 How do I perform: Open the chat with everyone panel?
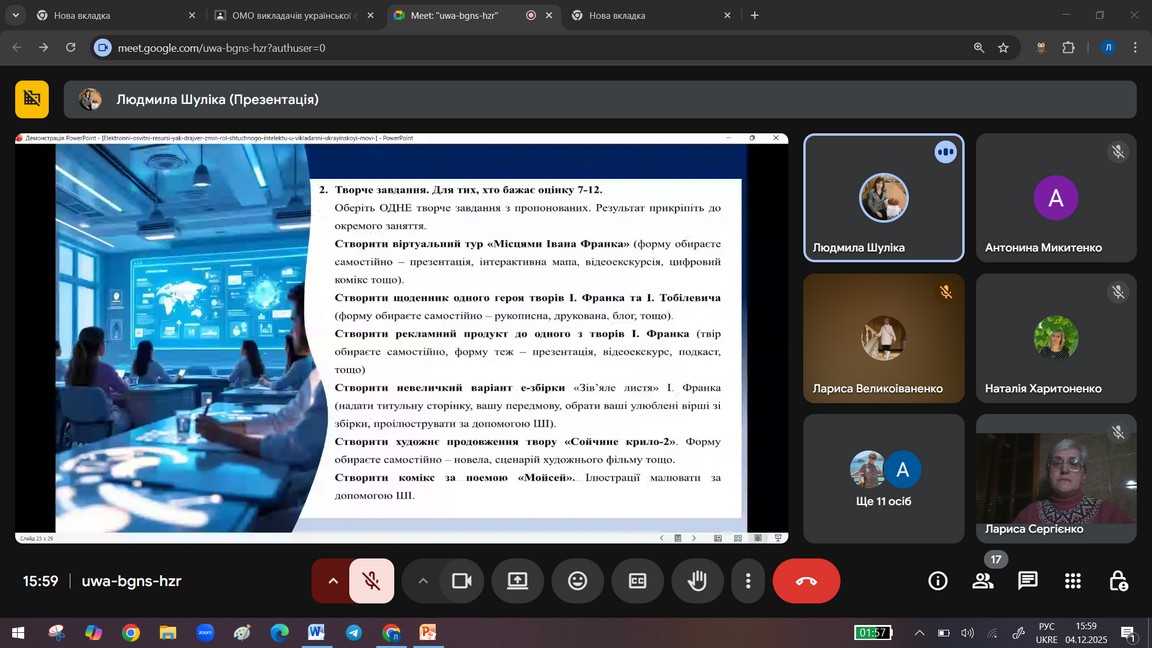click(x=1027, y=581)
